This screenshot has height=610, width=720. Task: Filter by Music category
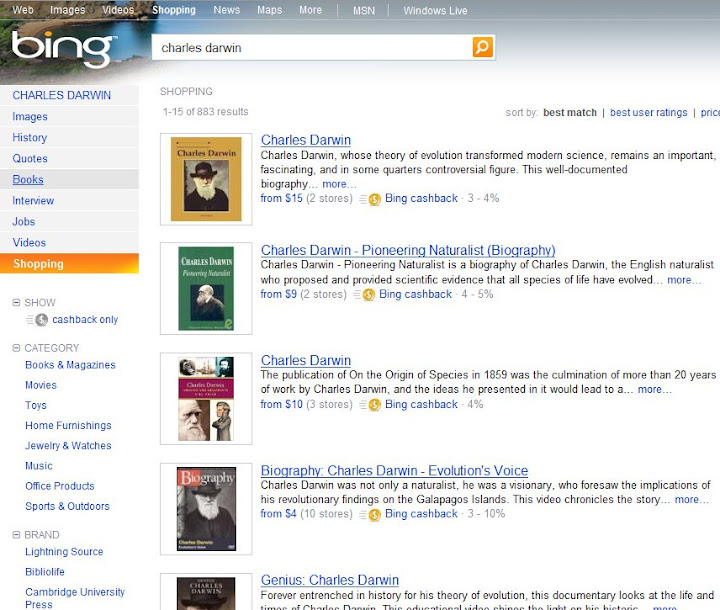(39, 466)
